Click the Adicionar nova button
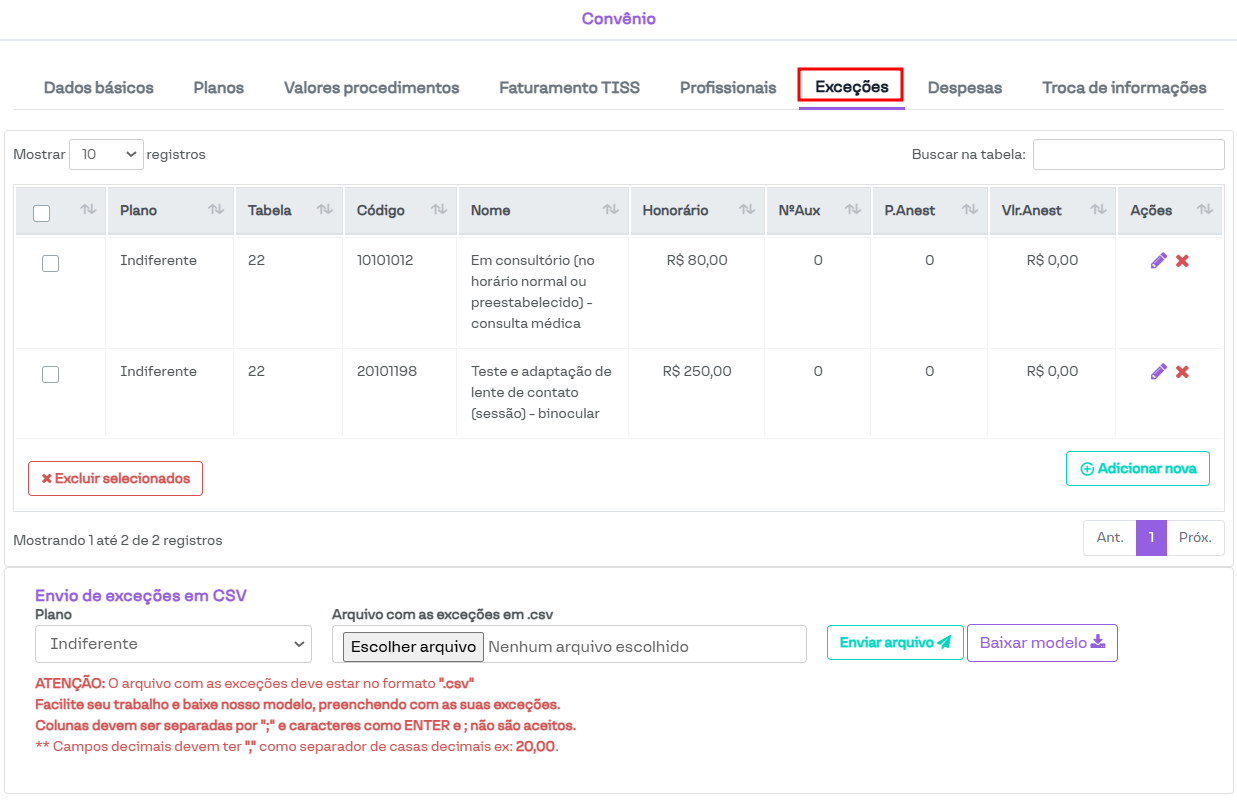This screenshot has height=802, width=1237. coord(1137,469)
